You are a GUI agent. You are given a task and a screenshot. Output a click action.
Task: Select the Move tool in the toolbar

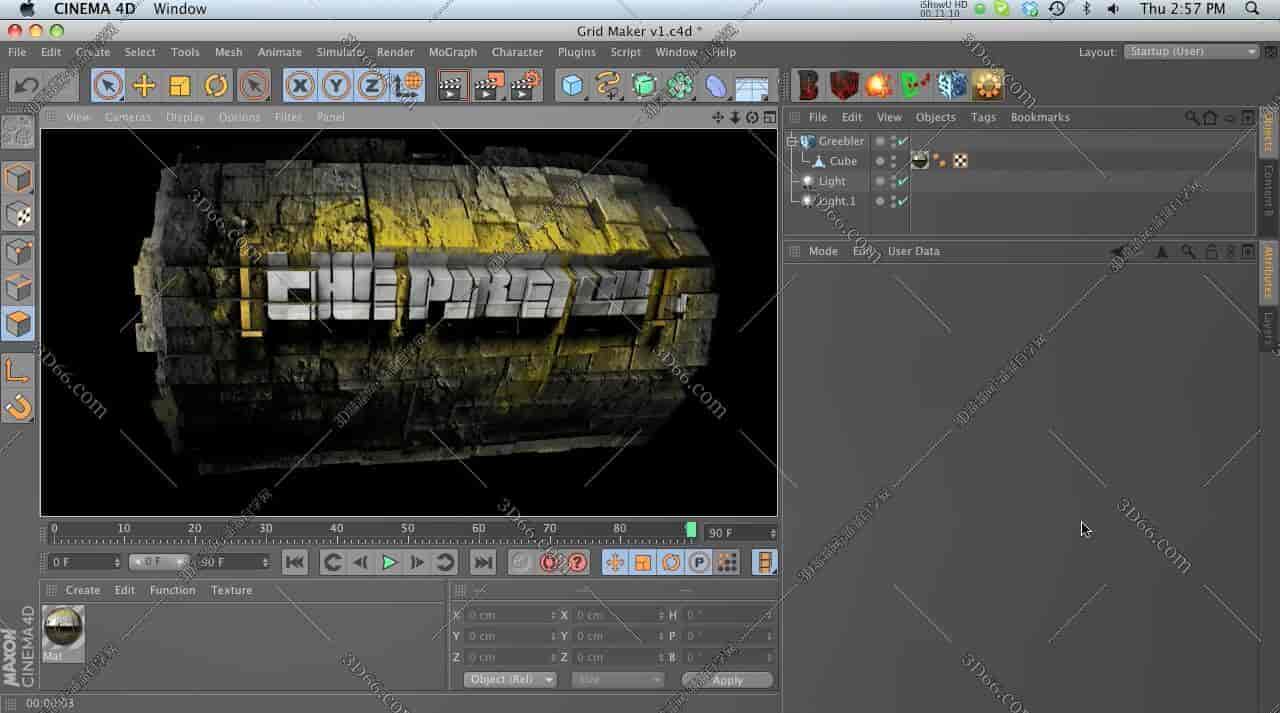tap(143, 85)
